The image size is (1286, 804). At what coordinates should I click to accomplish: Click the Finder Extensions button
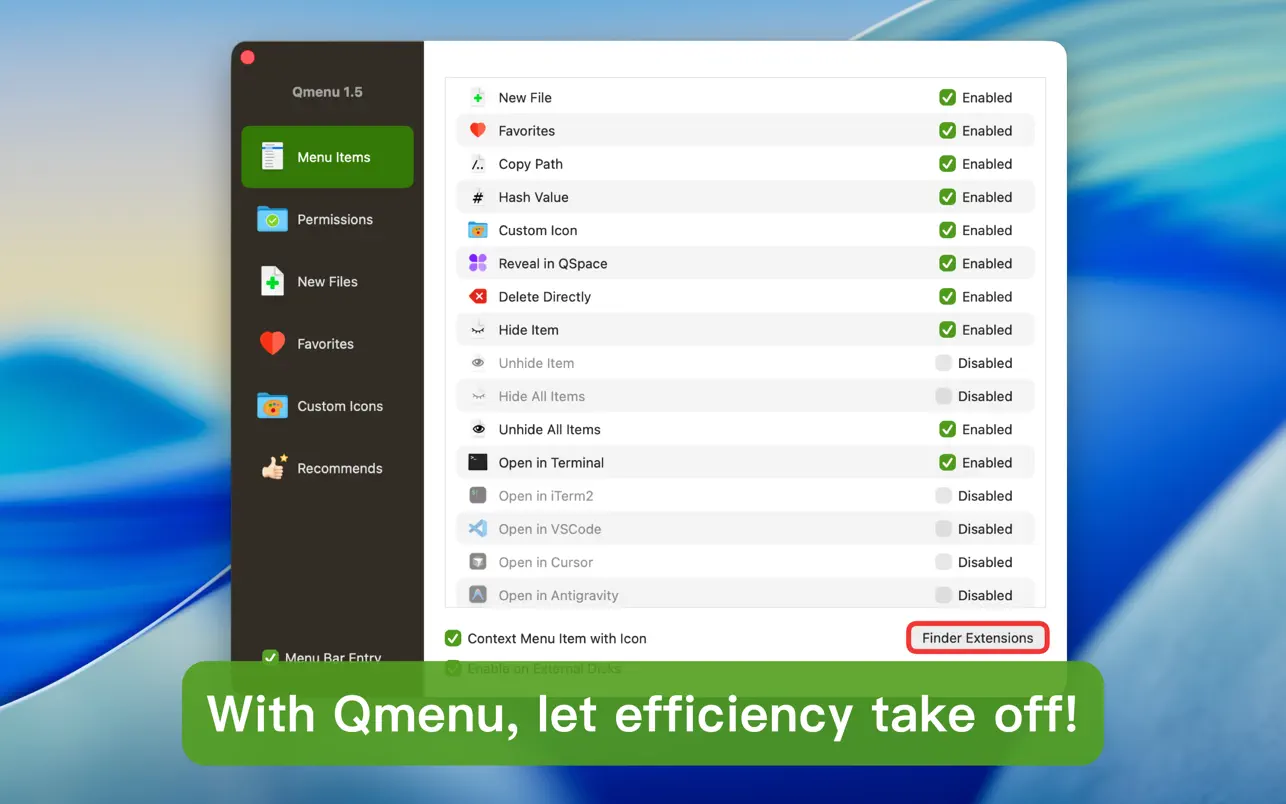(x=977, y=637)
